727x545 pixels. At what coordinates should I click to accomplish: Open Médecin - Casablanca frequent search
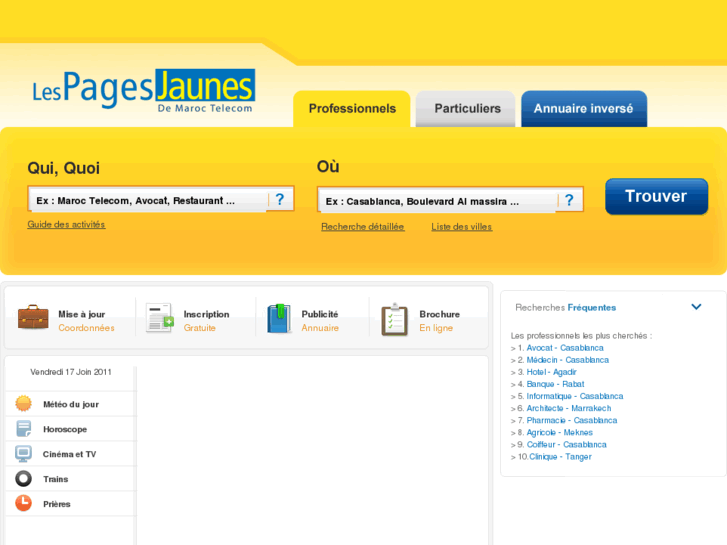click(x=568, y=360)
